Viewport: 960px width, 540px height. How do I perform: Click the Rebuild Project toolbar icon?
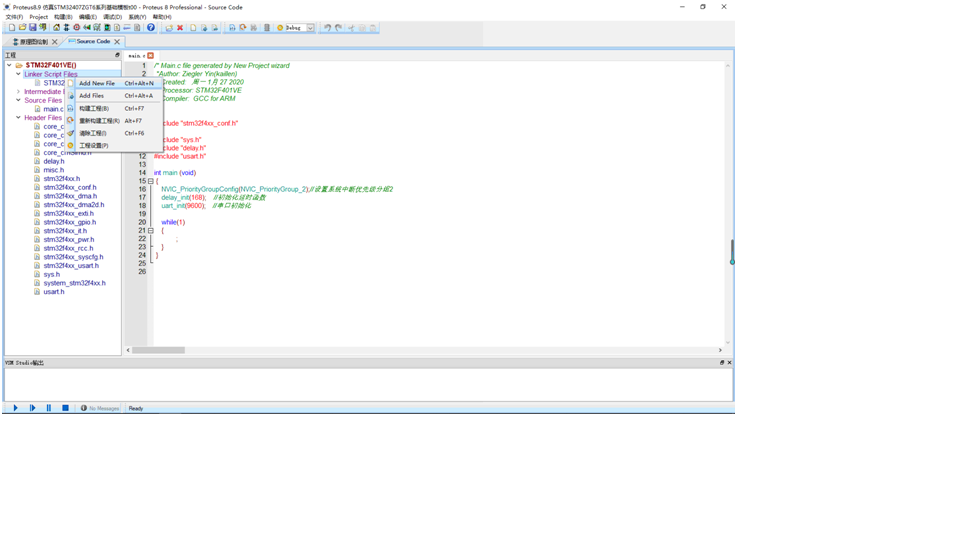click(x=243, y=28)
